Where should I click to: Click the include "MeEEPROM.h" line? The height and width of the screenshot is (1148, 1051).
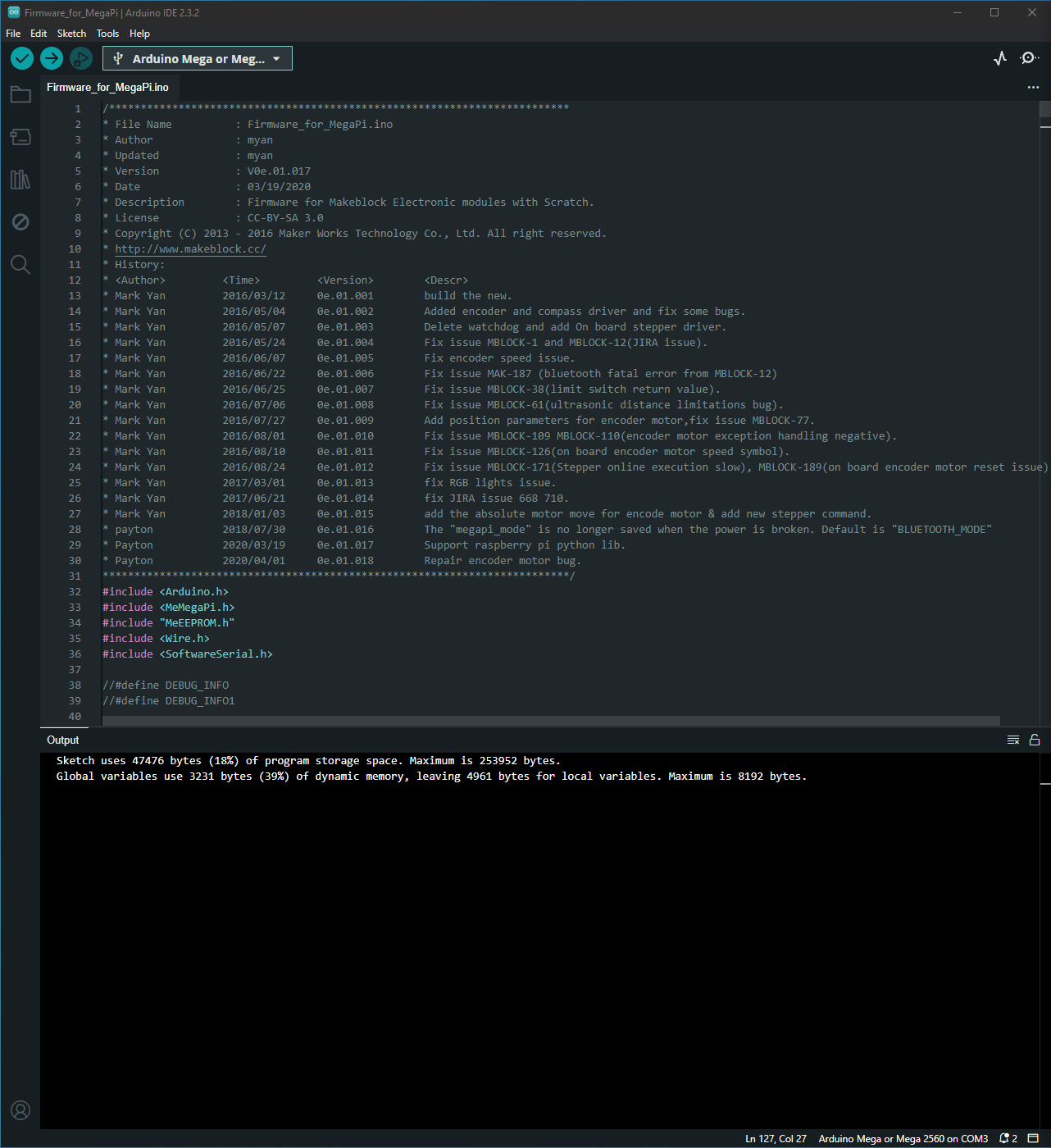click(169, 623)
